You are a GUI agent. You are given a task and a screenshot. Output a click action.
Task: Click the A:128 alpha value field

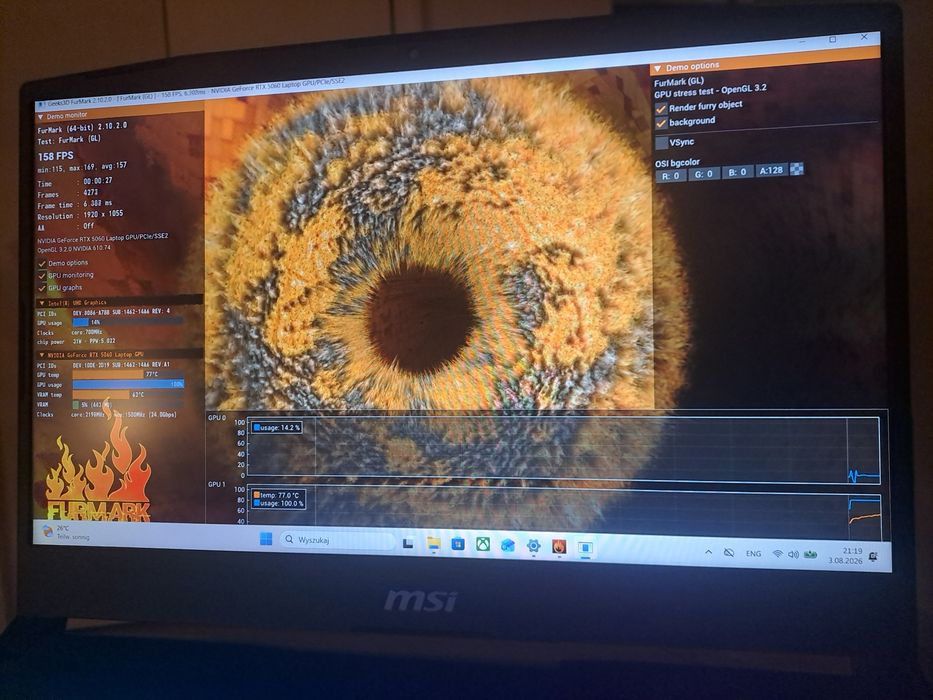(771, 170)
